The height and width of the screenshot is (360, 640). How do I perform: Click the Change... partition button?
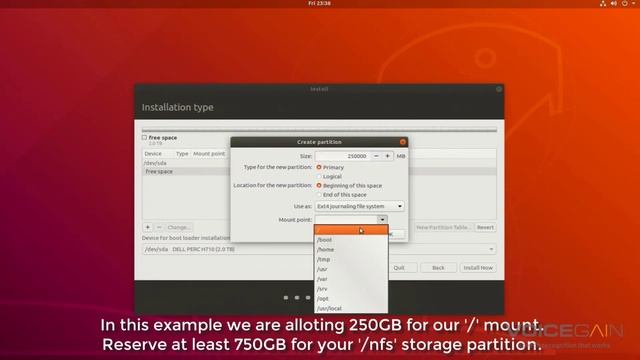click(x=179, y=227)
